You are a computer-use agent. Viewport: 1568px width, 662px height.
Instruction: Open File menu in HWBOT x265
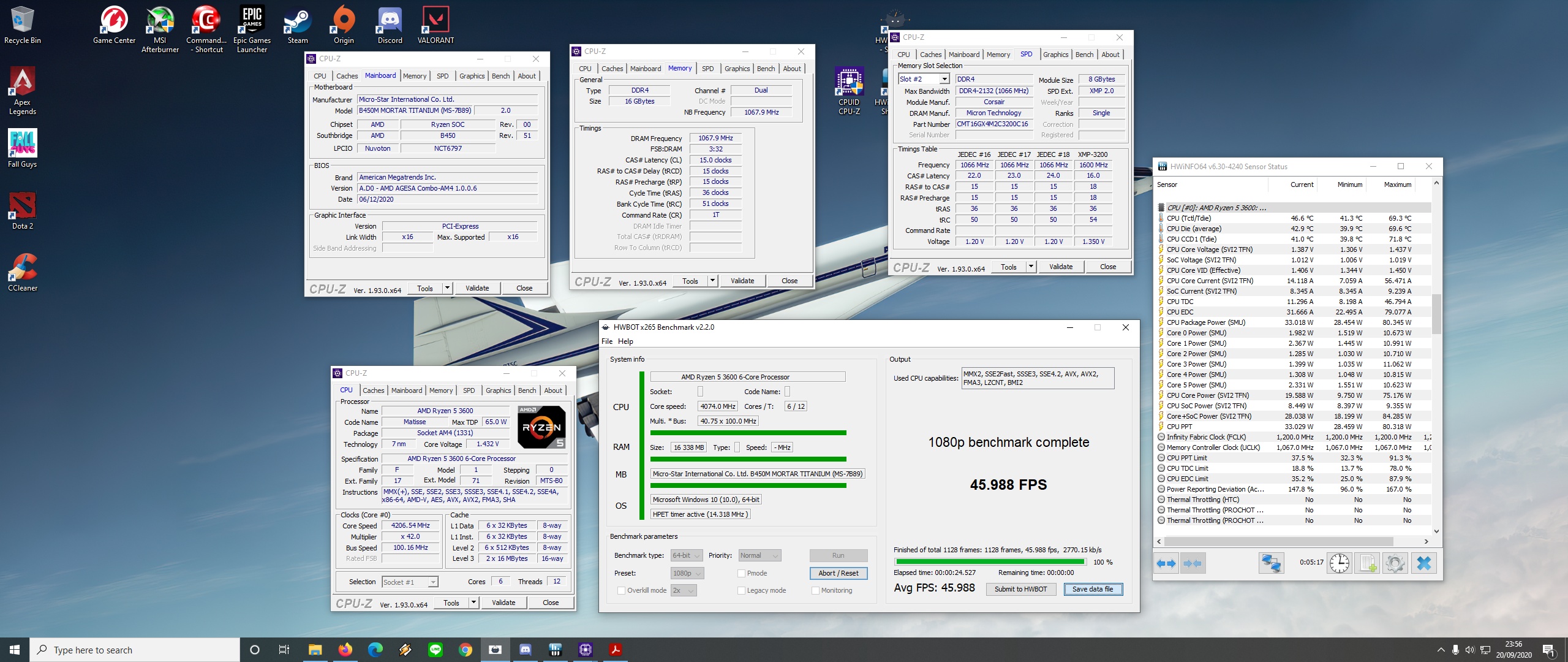tap(607, 341)
